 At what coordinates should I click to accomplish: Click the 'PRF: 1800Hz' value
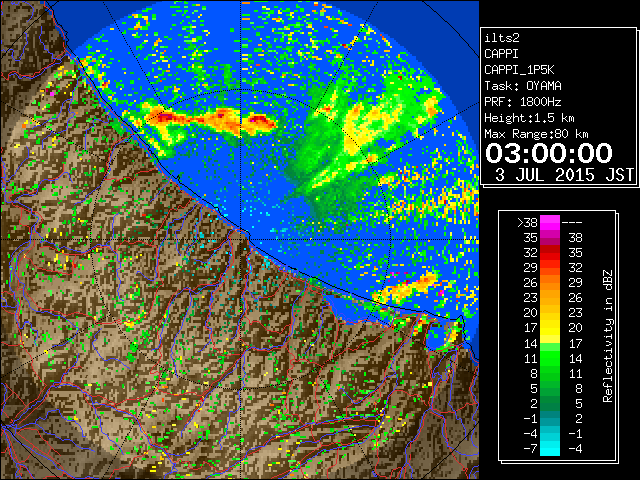point(523,102)
